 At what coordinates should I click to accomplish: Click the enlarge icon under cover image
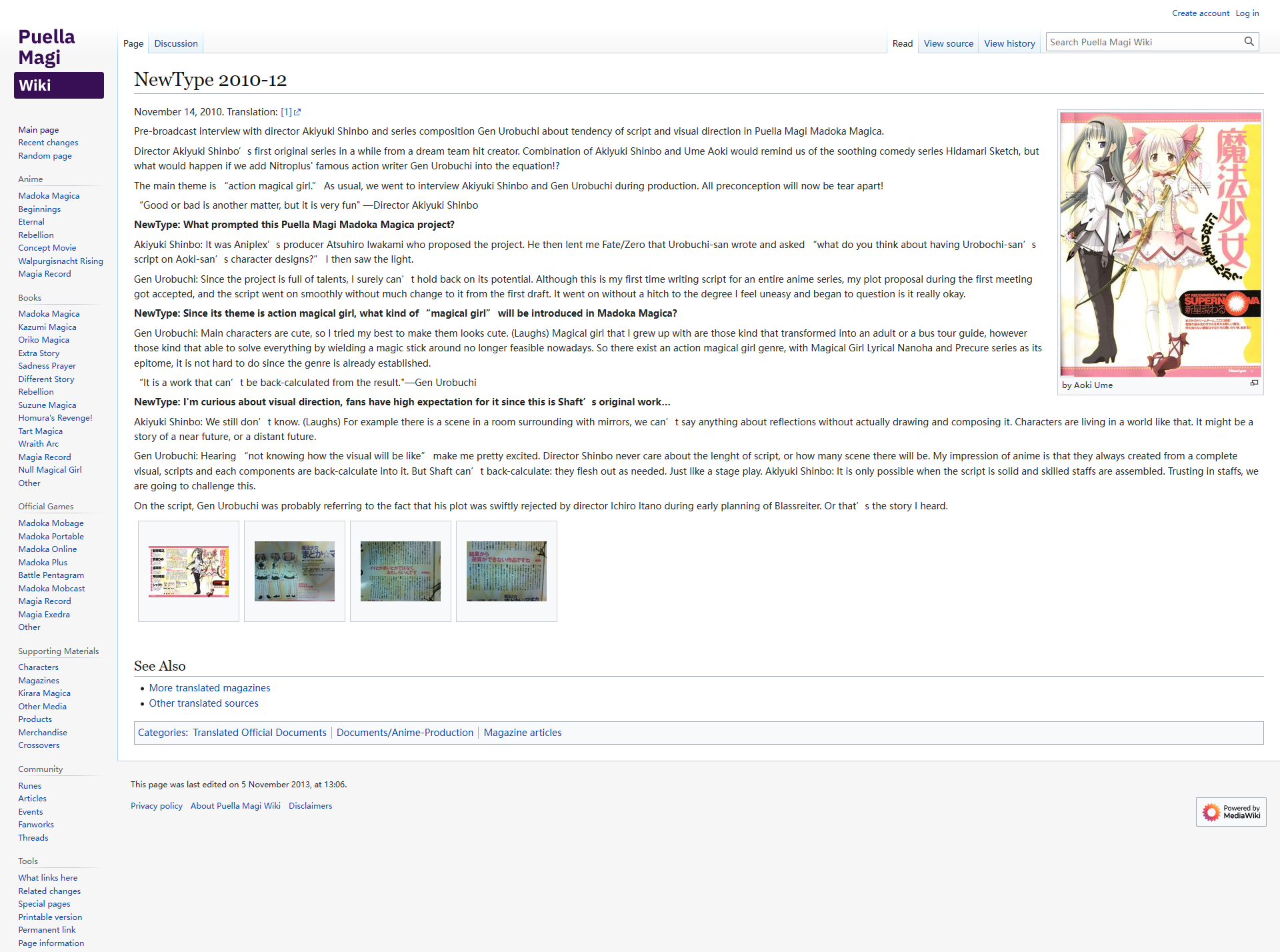pyautogui.click(x=1254, y=383)
